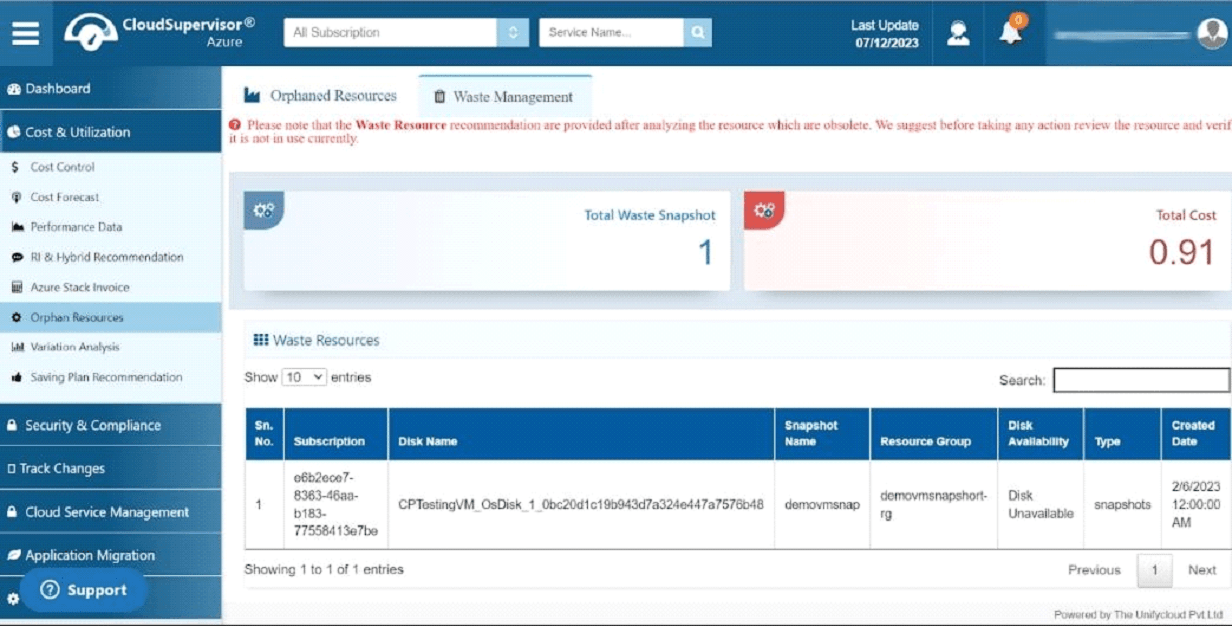
Task: Switch to the Orphaned Resources tab
Action: (x=321, y=96)
